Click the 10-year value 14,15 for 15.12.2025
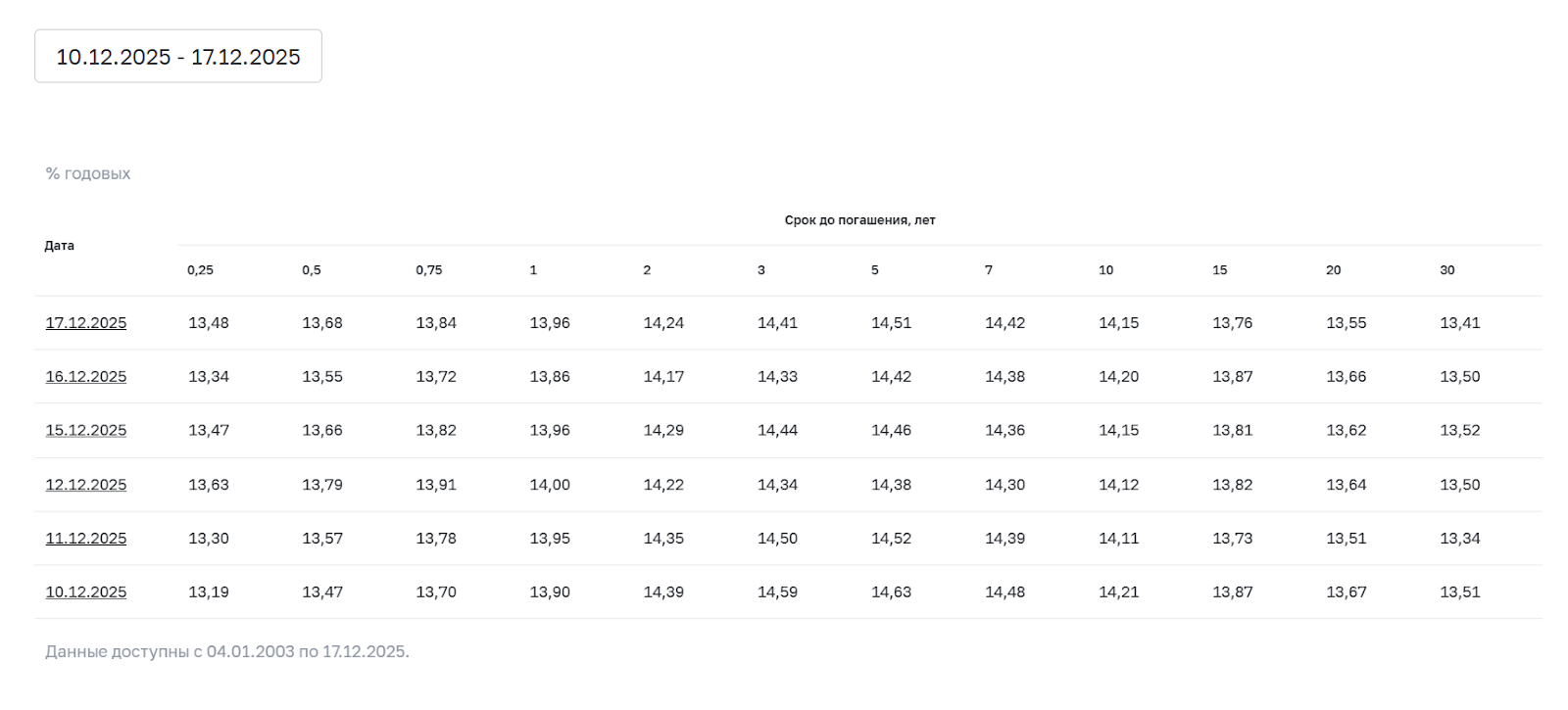1568x710 pixels. (1118, 431)
